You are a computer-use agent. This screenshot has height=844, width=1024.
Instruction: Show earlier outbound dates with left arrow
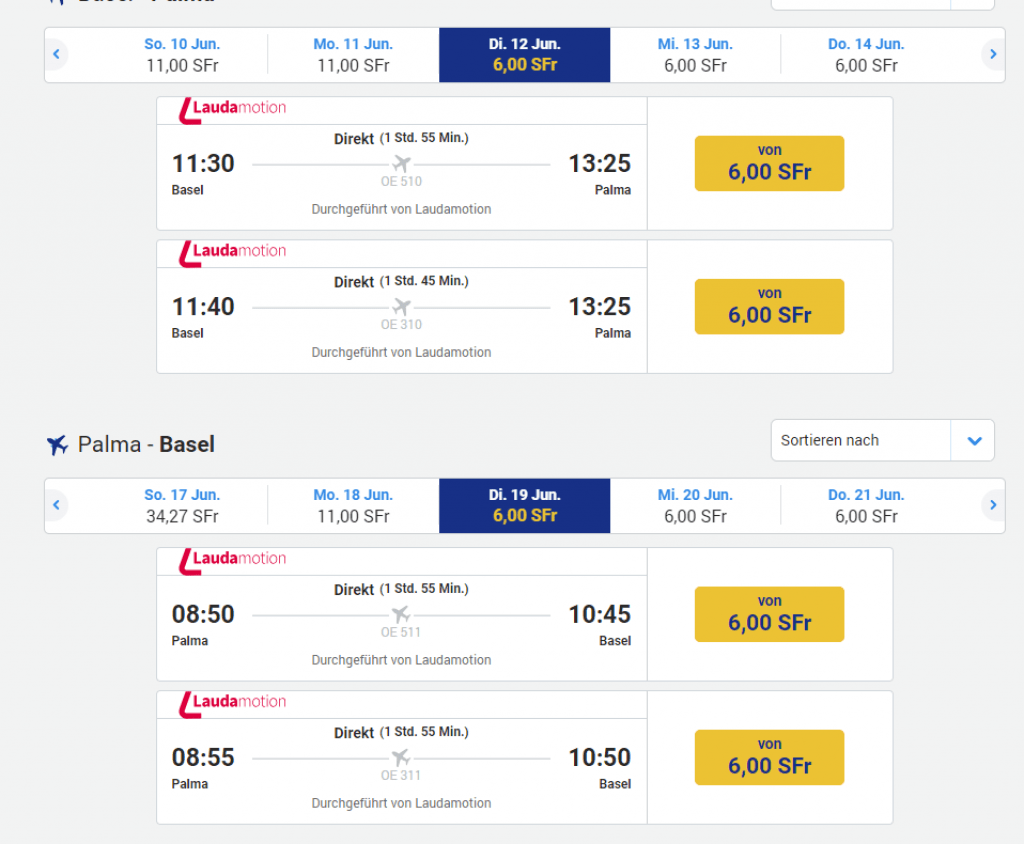point(57,54)
